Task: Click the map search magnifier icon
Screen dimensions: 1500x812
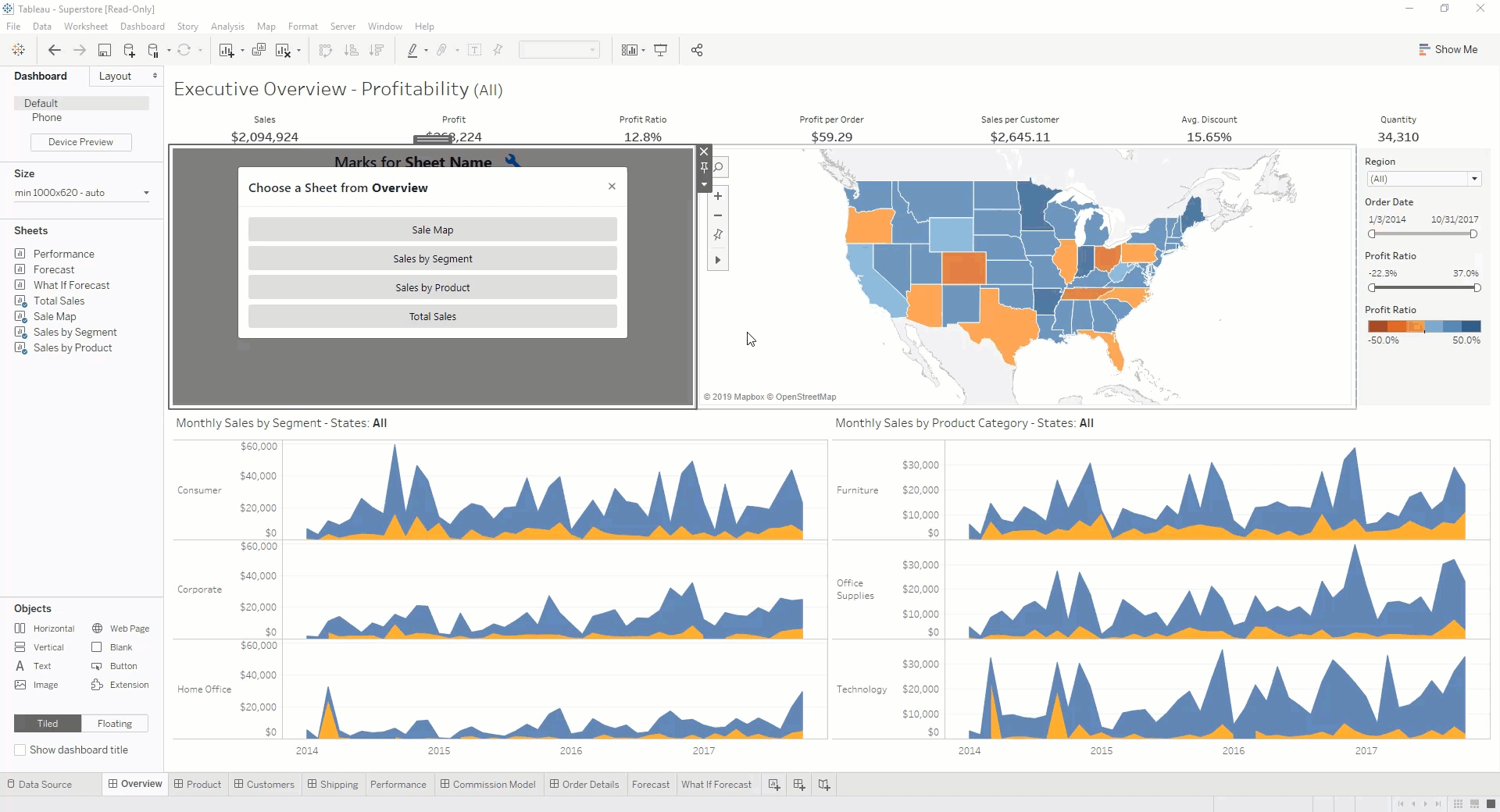Action: (718, 167)
